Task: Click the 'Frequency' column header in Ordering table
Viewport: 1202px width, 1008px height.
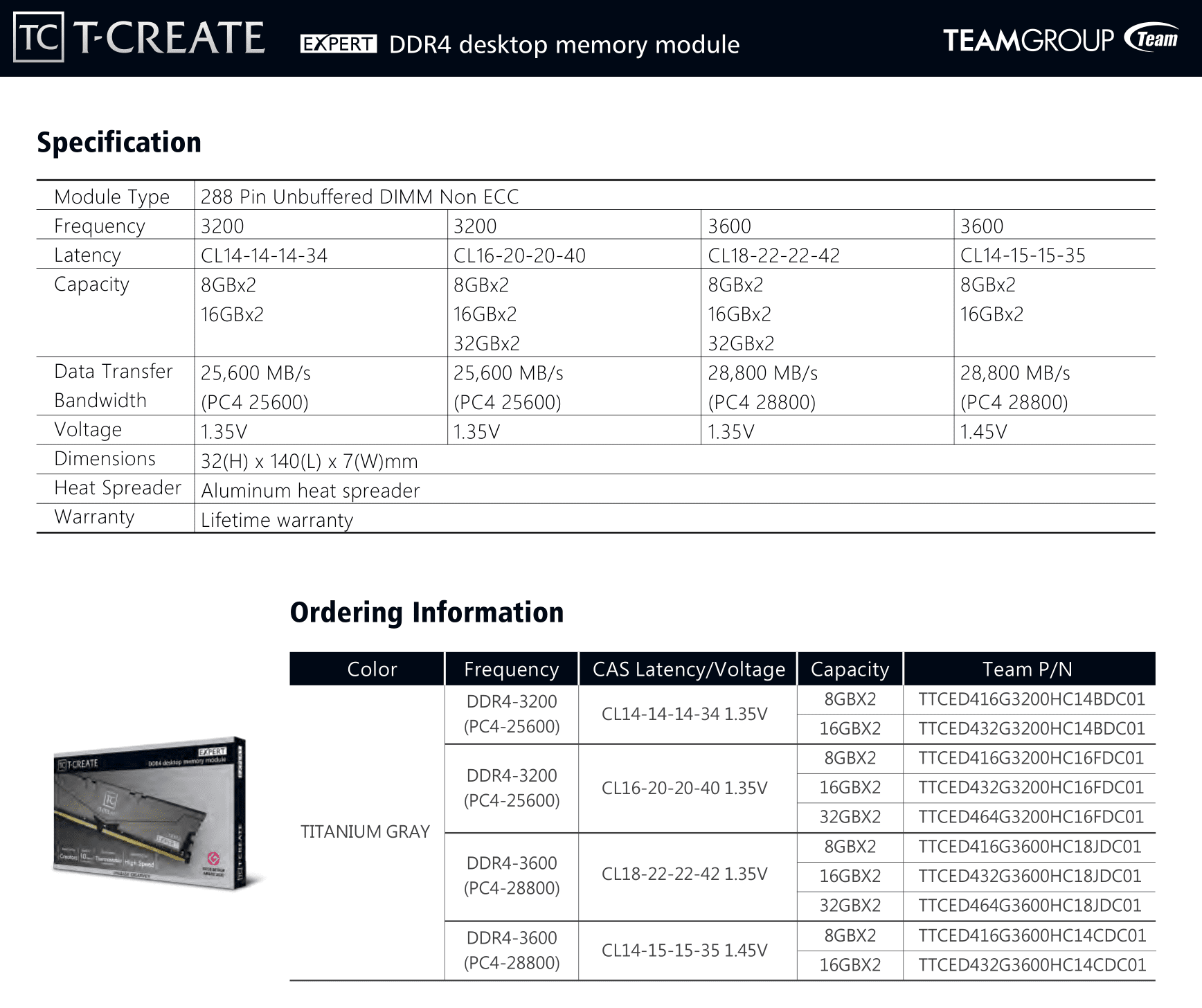Action: [x=511, y=669]
